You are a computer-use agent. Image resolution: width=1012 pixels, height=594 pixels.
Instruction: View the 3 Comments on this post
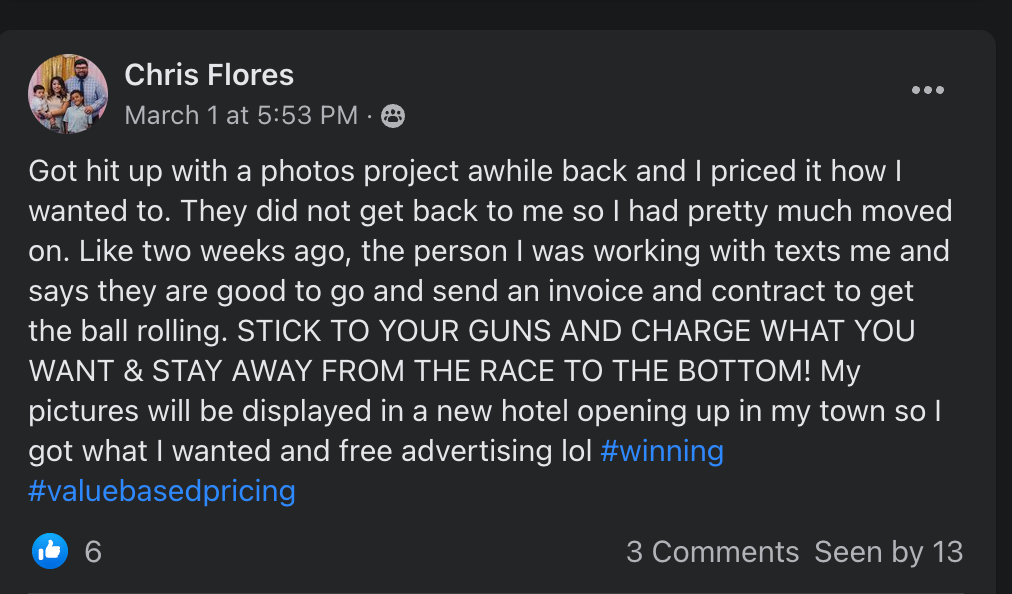712,552
